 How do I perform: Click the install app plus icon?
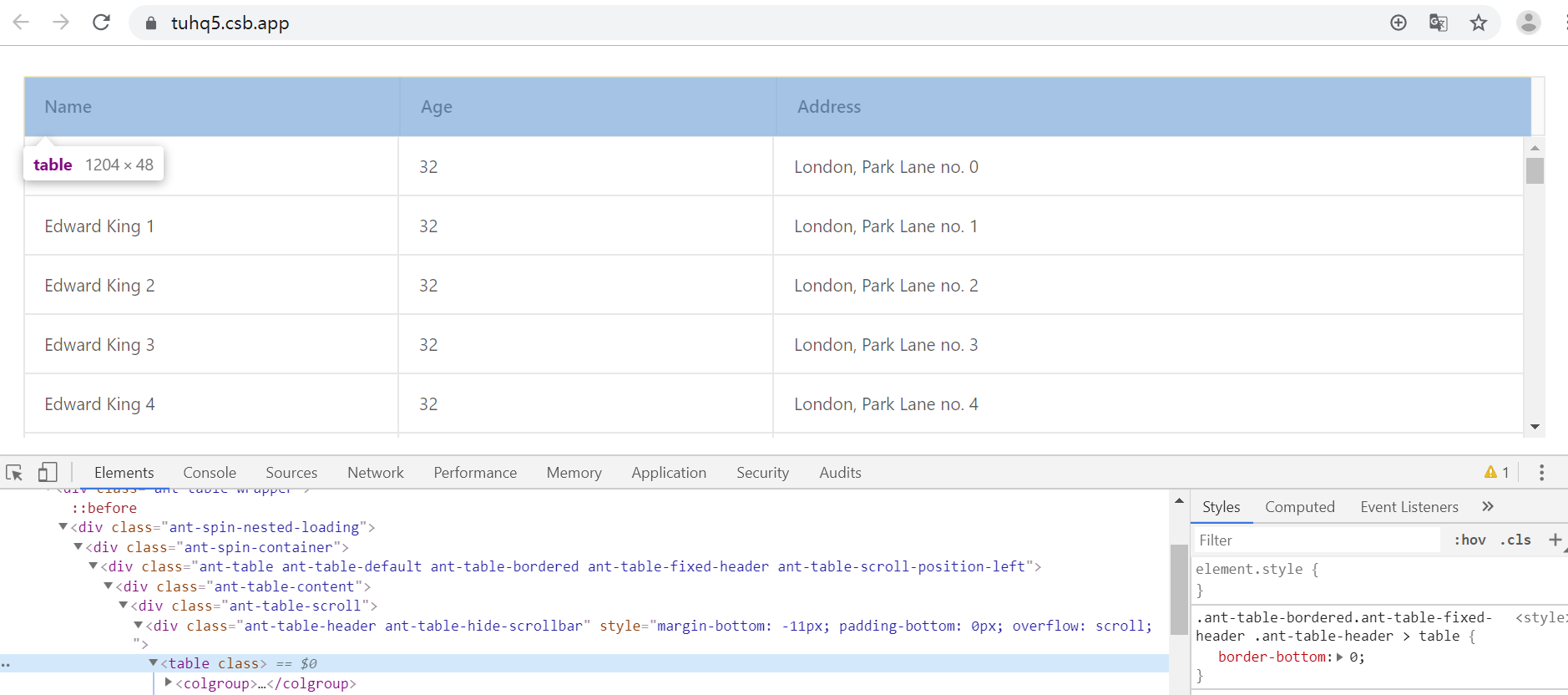[1399, 23]
